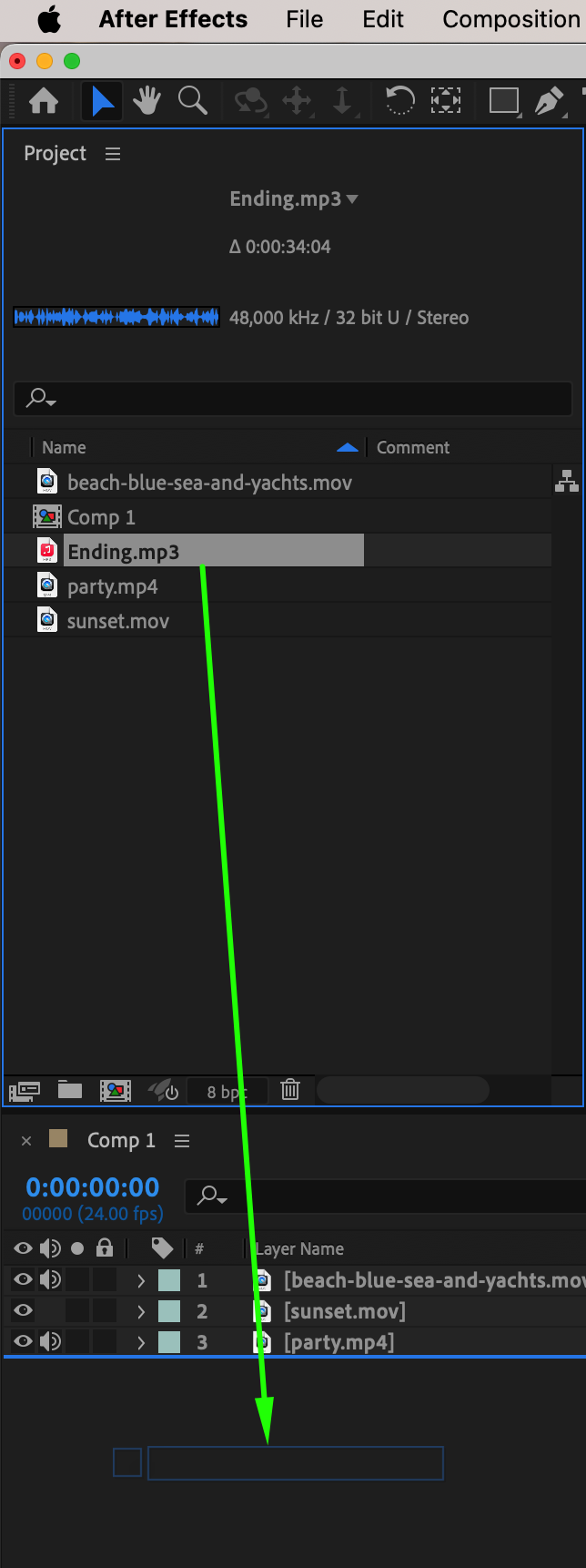
Task: Select the Zoom tool in toolbar
Action: [192, 100]
